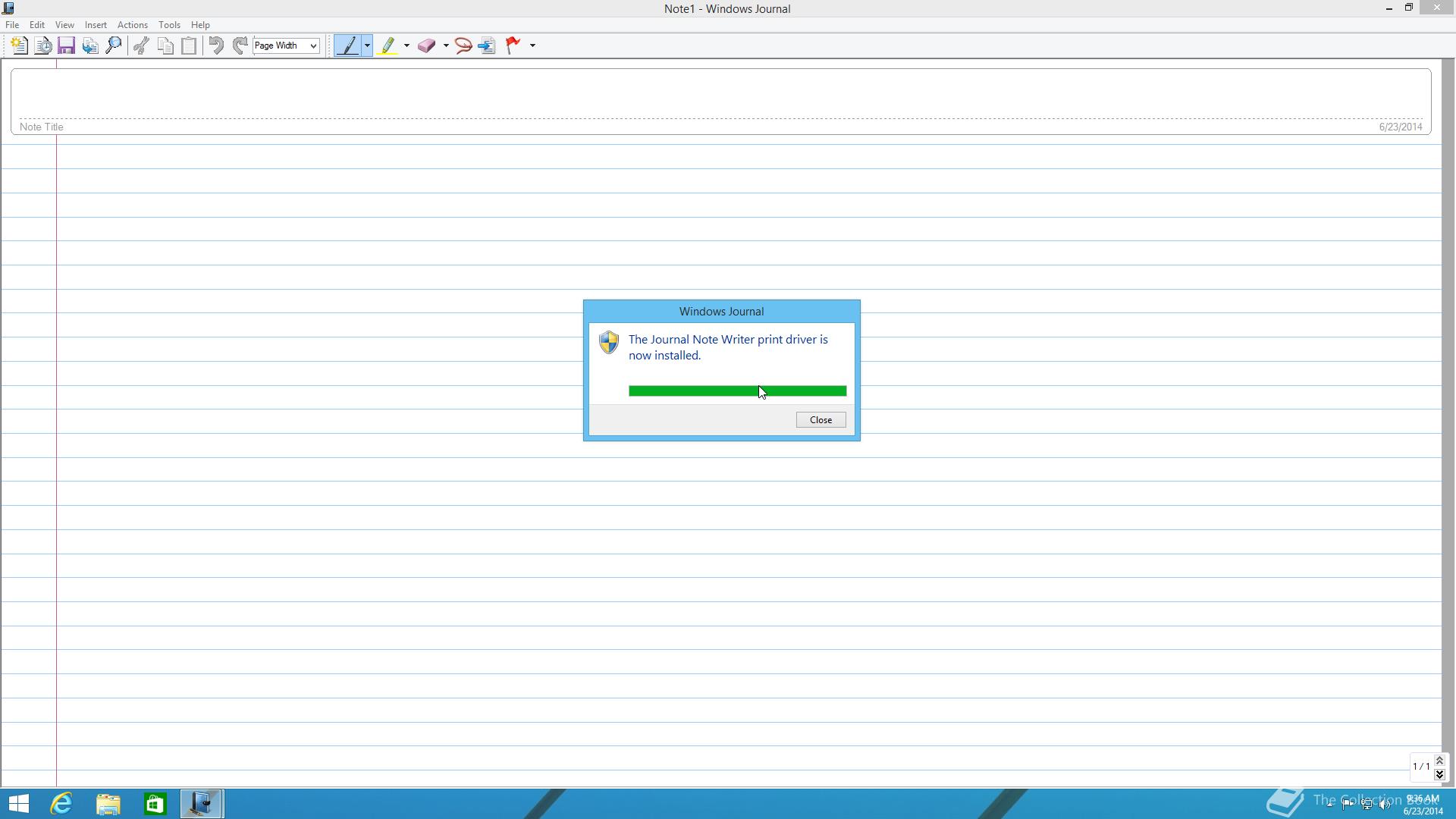Open the Actions menu
1456x819 pixels.
pos(133,25)
